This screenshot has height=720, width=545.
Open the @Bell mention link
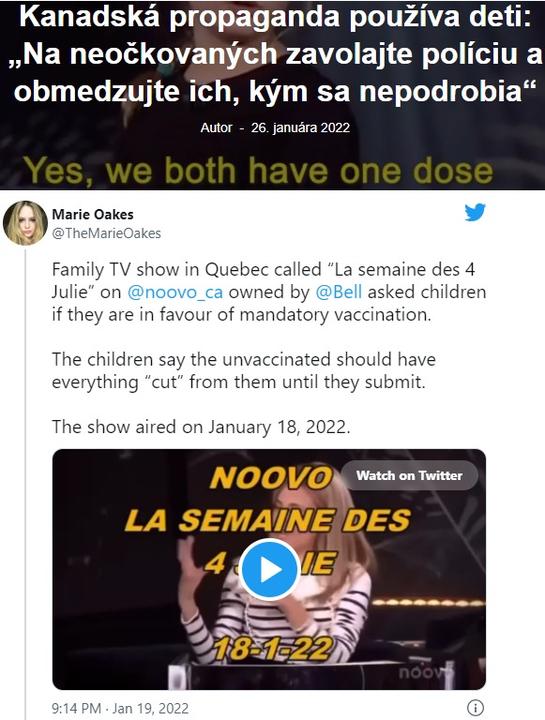[339, 292]
